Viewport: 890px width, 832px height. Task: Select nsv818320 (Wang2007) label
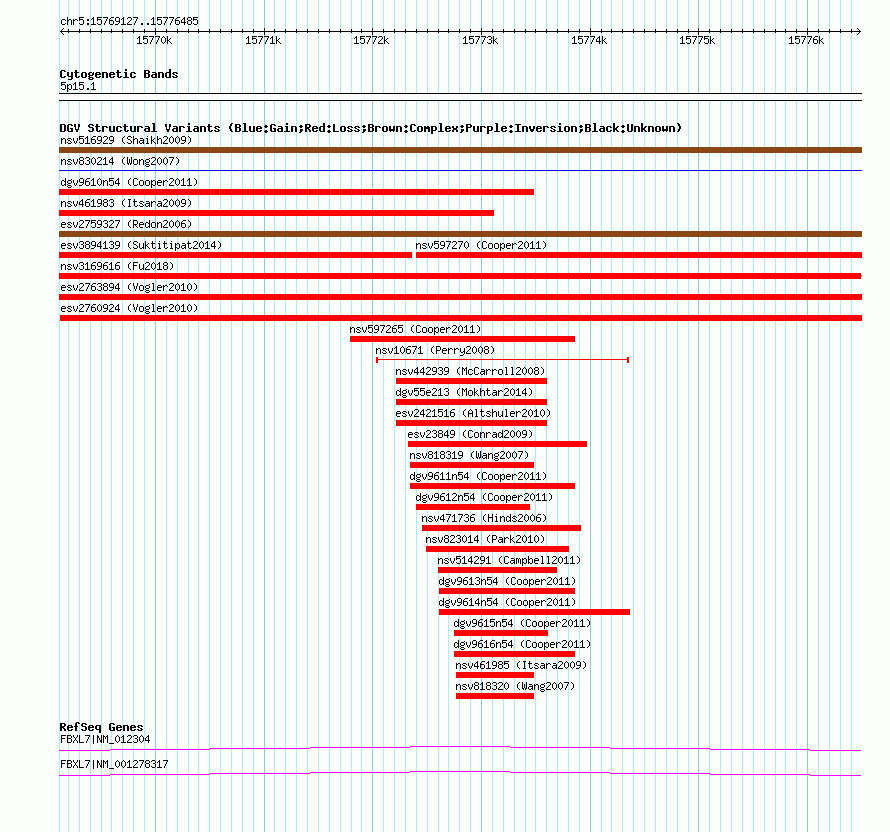pos(515,686)
